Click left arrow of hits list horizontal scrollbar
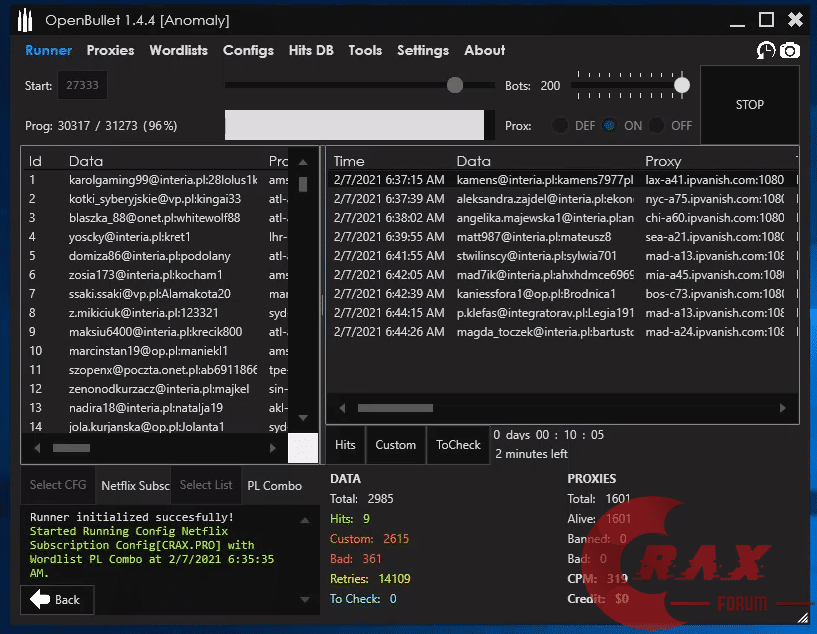The height and width of the screenshot is (634, 817). [342, 408]
